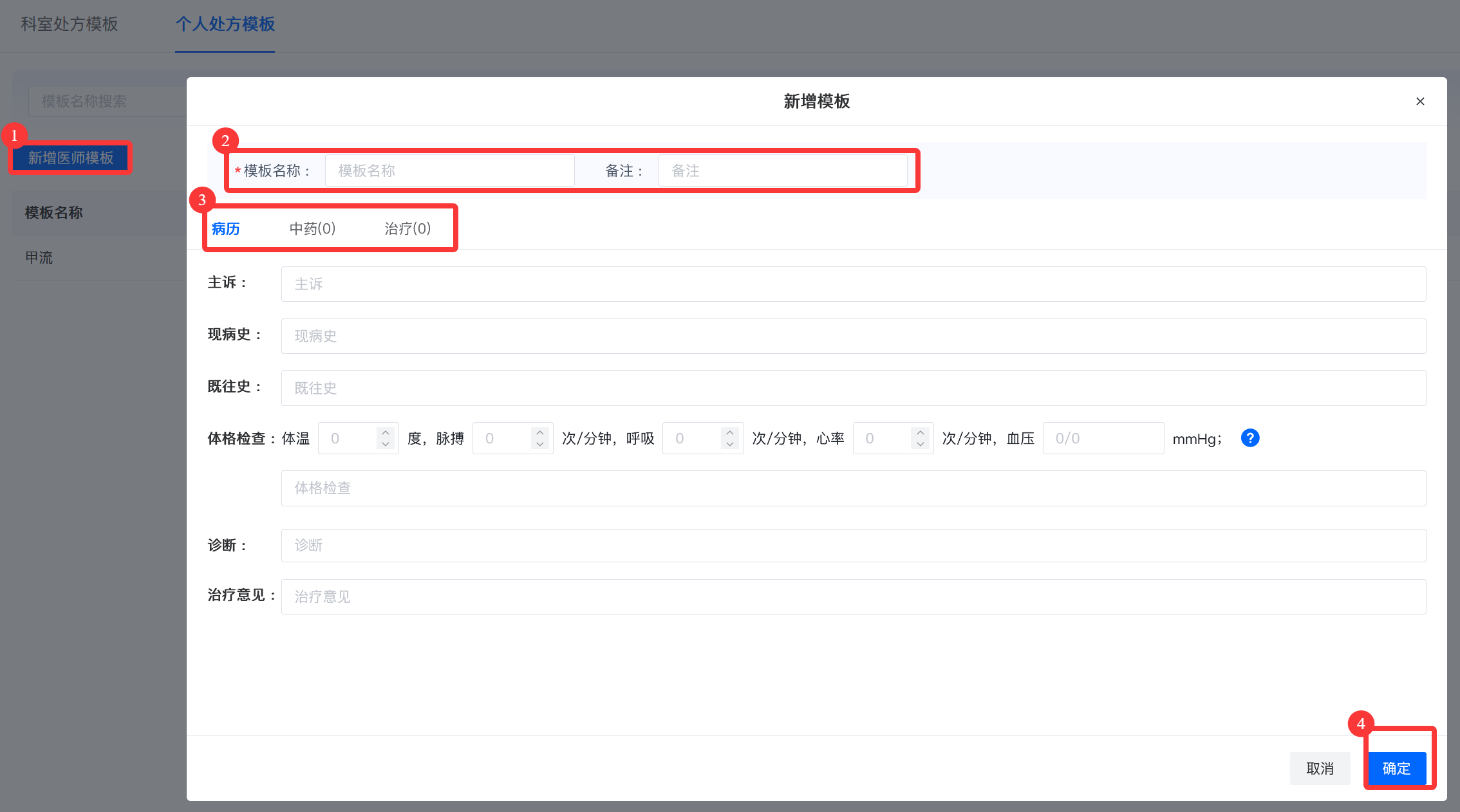The height and width of the screenshot is (812, 1460).
Task: Decrease 呼吸 value with down arrow
Action: 730,445
